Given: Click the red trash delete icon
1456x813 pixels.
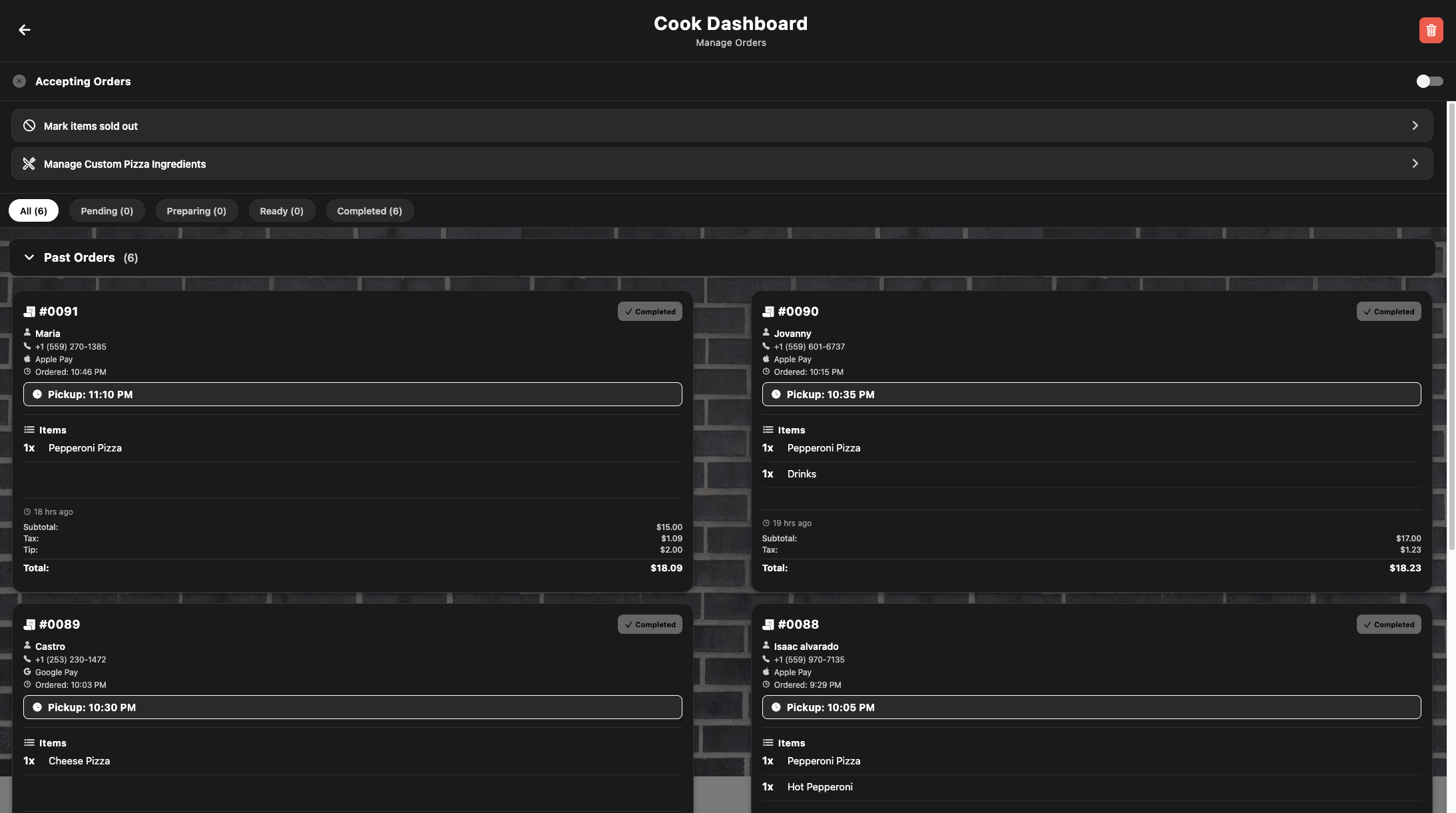Looking at the screenshot, I should click(x=1431, y=30).
